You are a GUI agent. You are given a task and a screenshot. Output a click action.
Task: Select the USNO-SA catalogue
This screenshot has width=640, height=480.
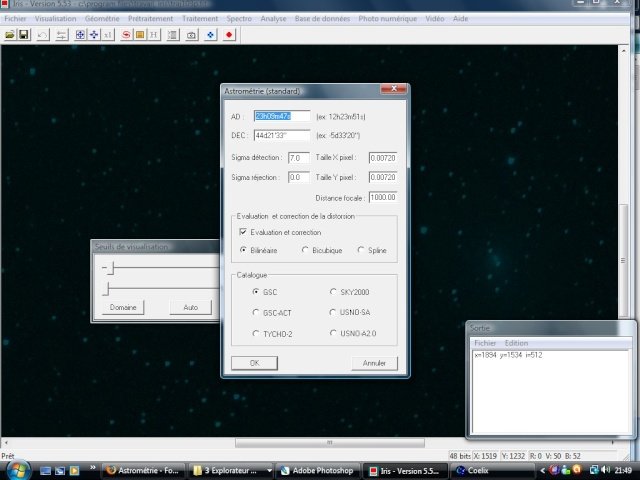333,312
